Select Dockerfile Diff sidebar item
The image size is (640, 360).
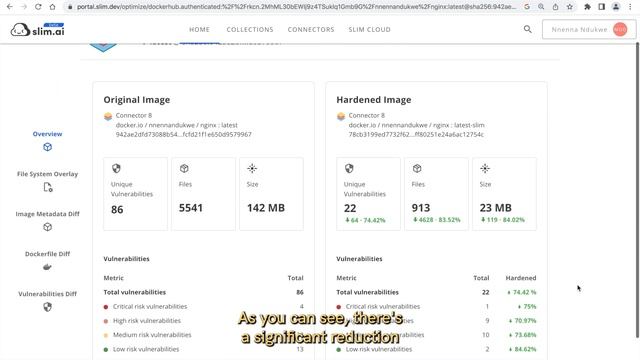(47, 254)
